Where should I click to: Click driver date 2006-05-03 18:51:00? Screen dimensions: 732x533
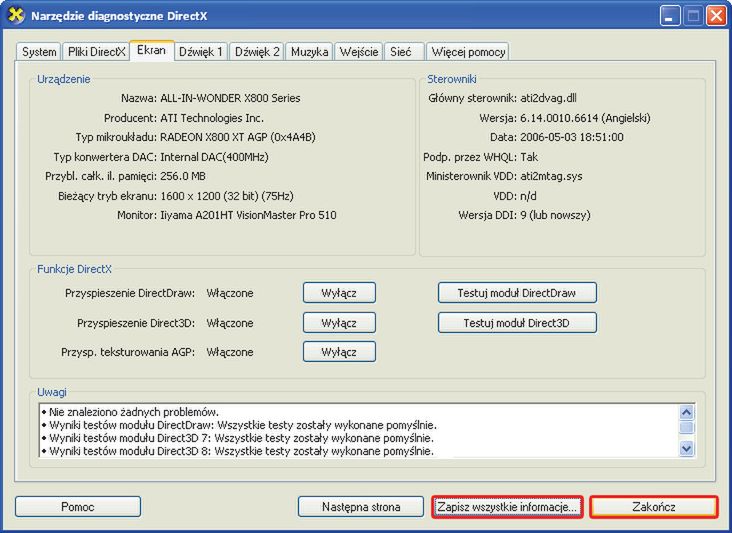(572, 137)
